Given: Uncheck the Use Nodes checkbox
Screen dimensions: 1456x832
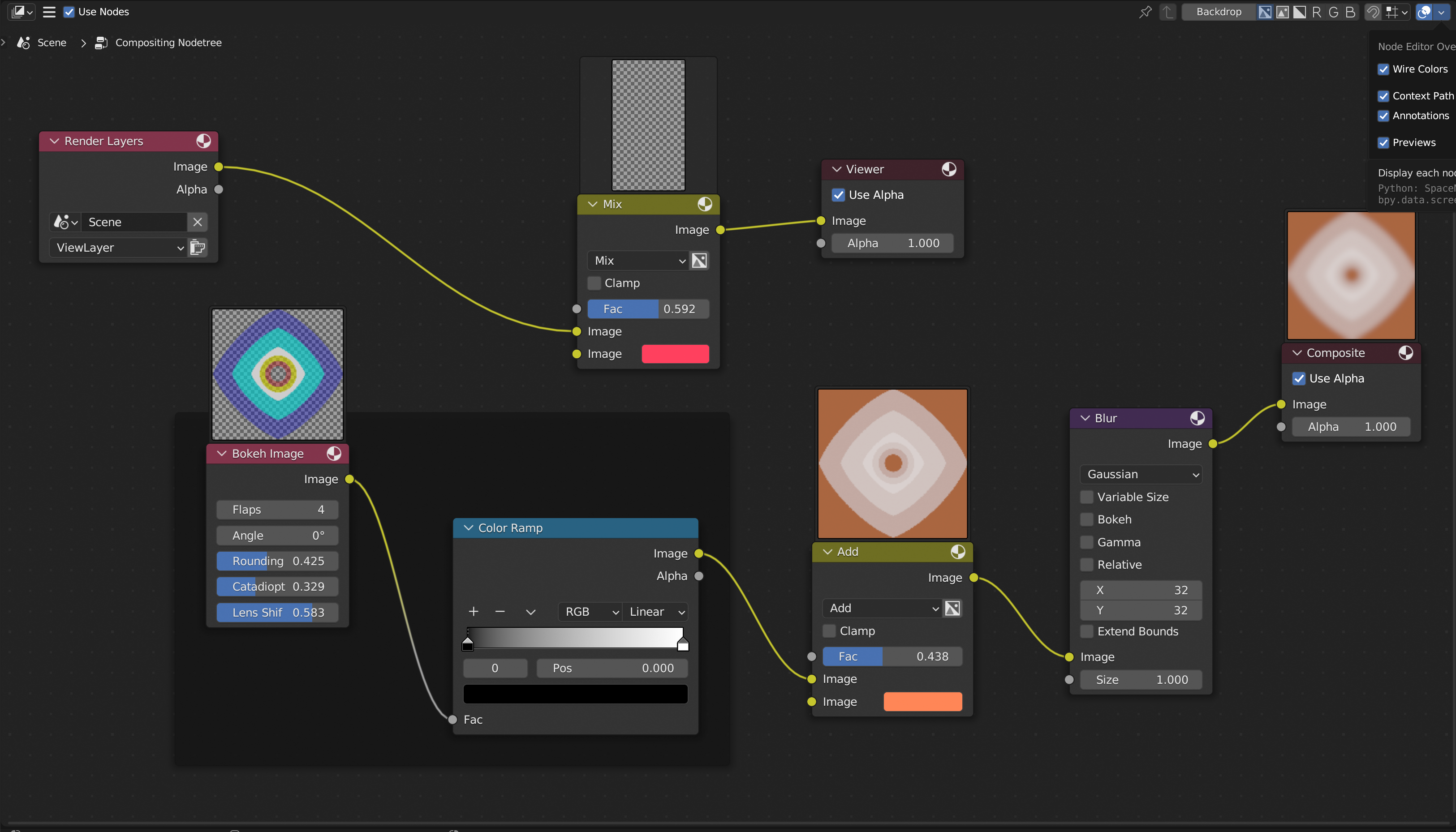Looking at the screenshot, I should click(x=69, y=12).
